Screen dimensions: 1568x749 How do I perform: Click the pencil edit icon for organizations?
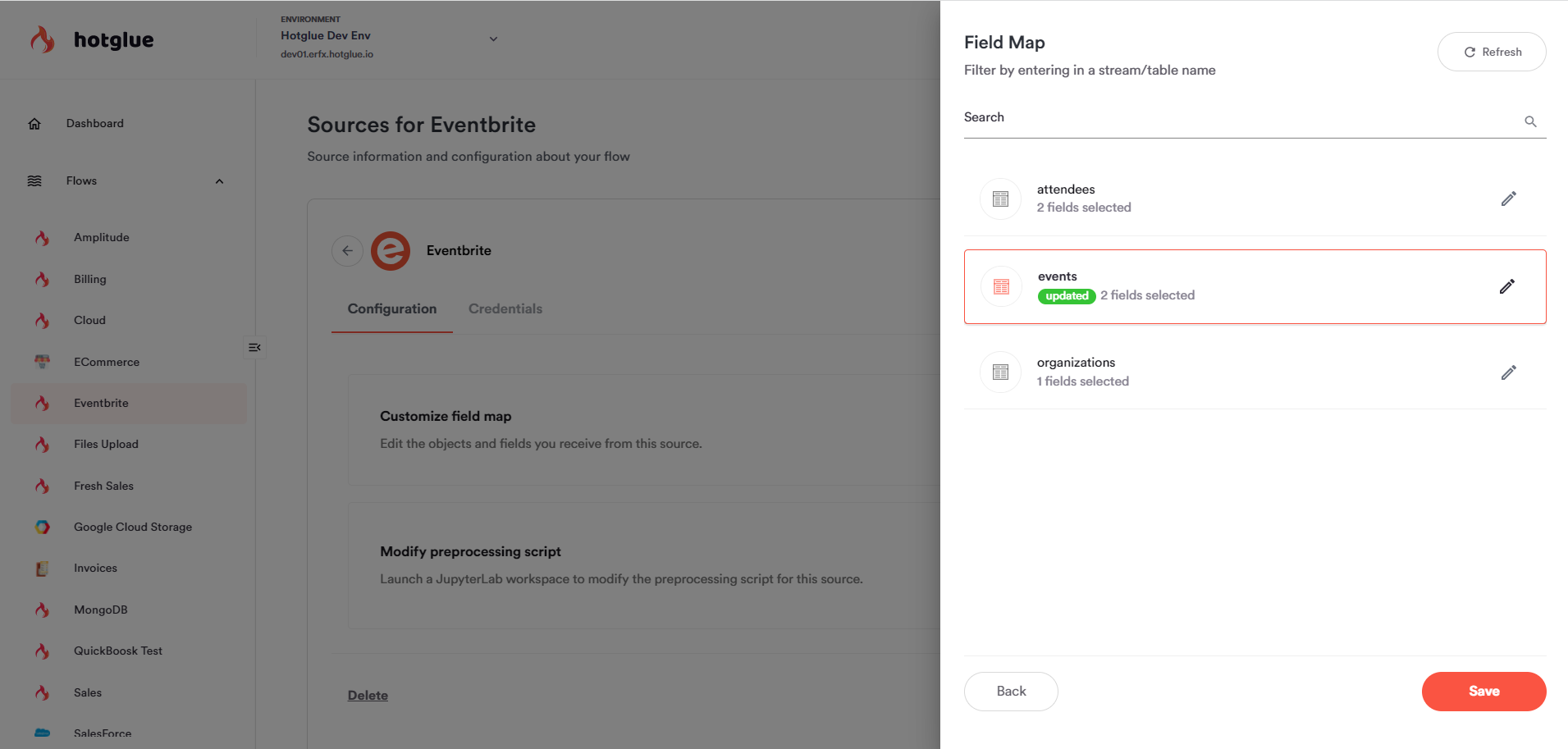coord(1508,372)
